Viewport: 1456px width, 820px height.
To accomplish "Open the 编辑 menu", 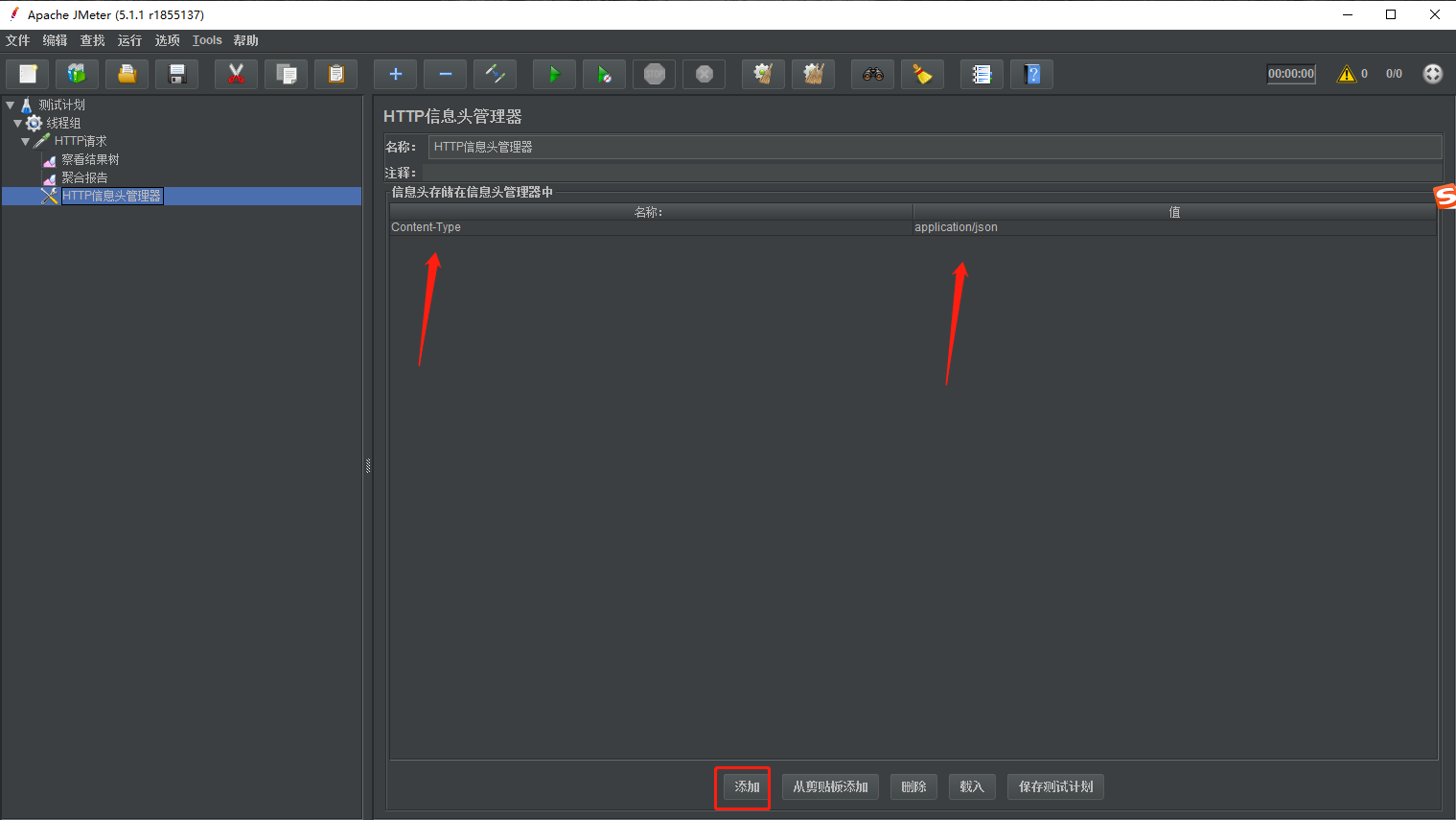I will pos(55,40).
